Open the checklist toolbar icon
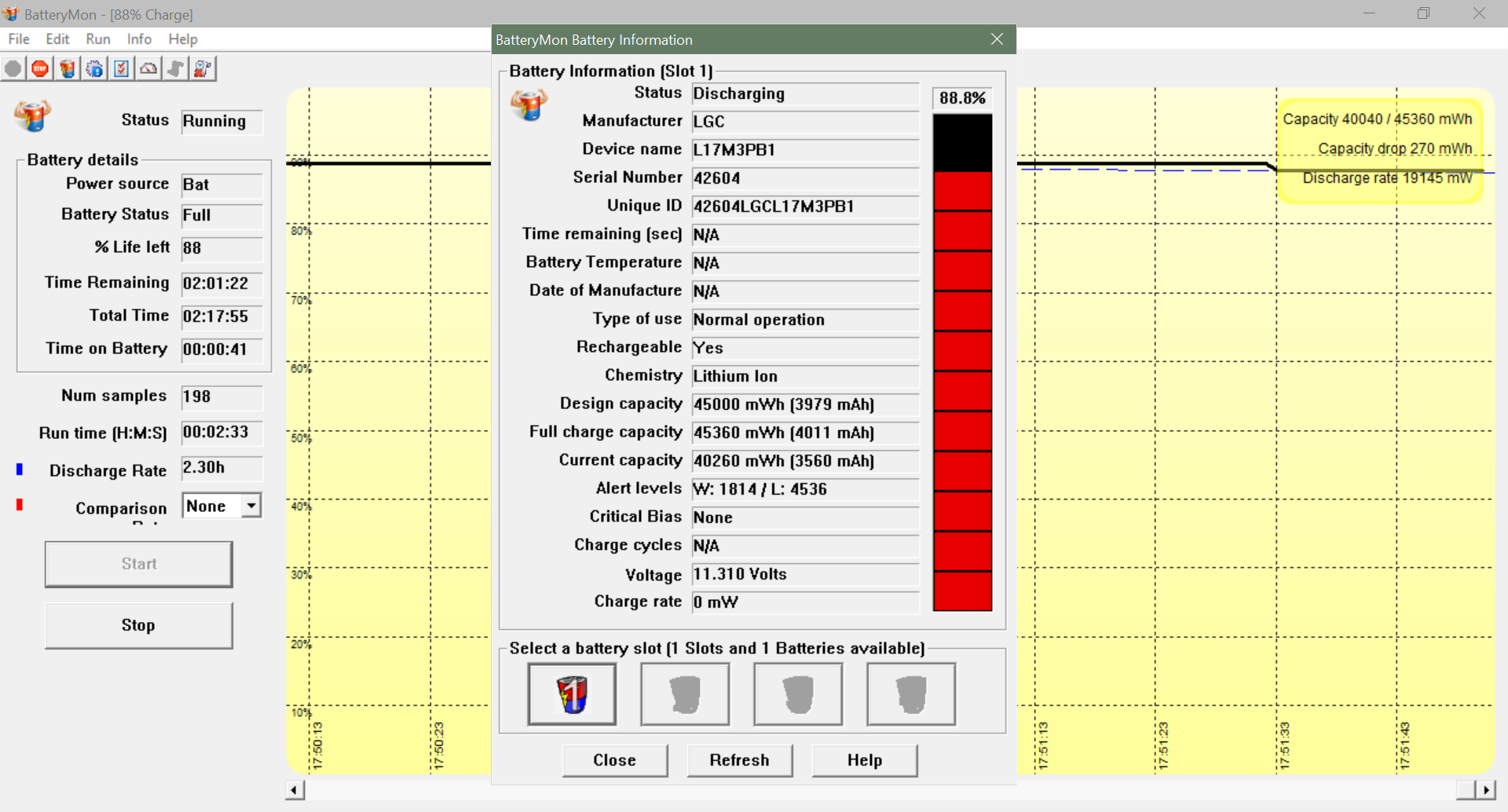This screenshot has height=812, width=1508. (121, 69)
